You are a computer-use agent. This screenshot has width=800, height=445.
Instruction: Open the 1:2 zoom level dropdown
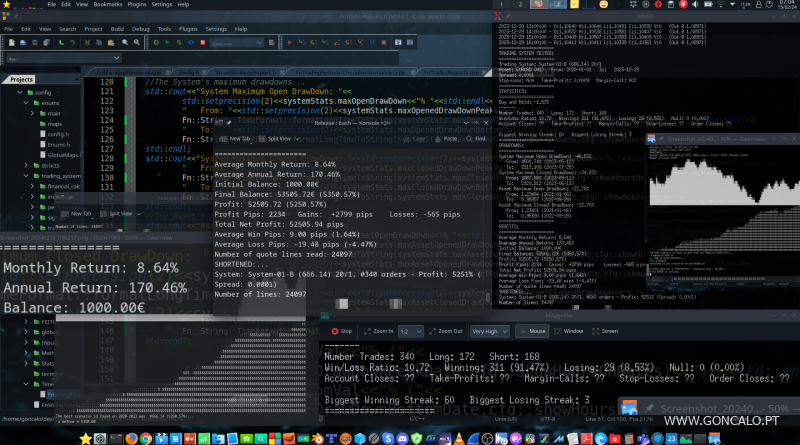[x=410, y=330]
